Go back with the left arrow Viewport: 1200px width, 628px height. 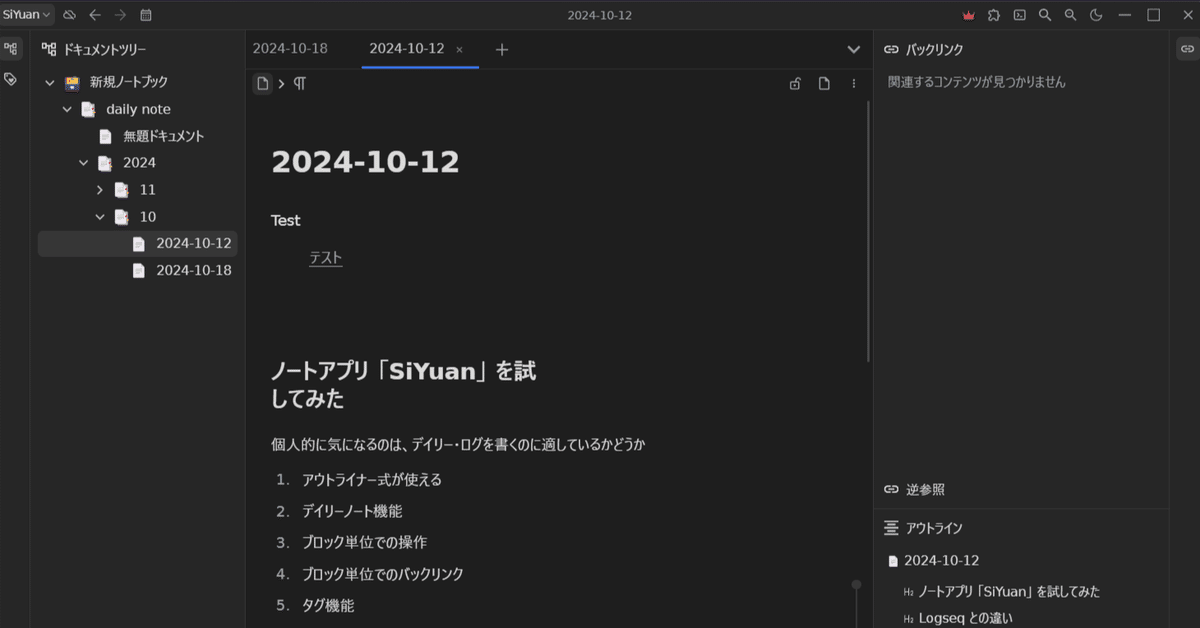95,15
